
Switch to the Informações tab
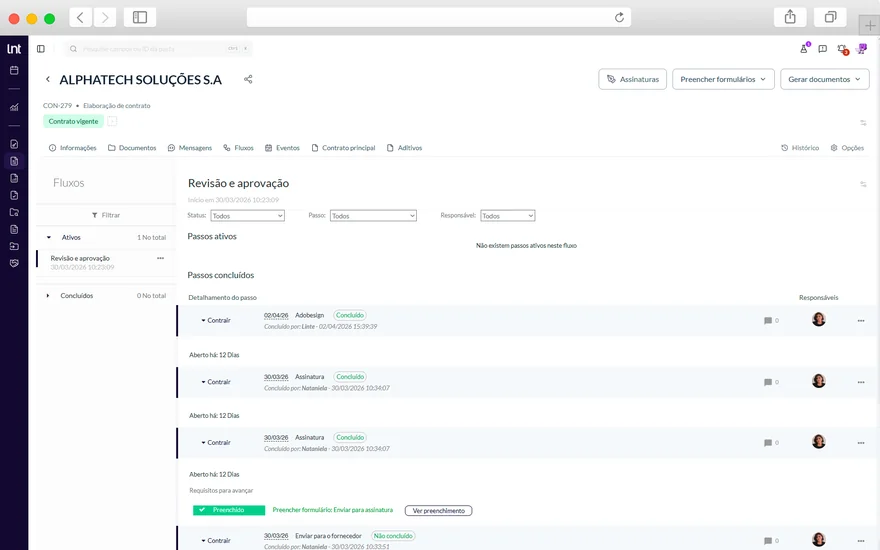click(72, 148)
